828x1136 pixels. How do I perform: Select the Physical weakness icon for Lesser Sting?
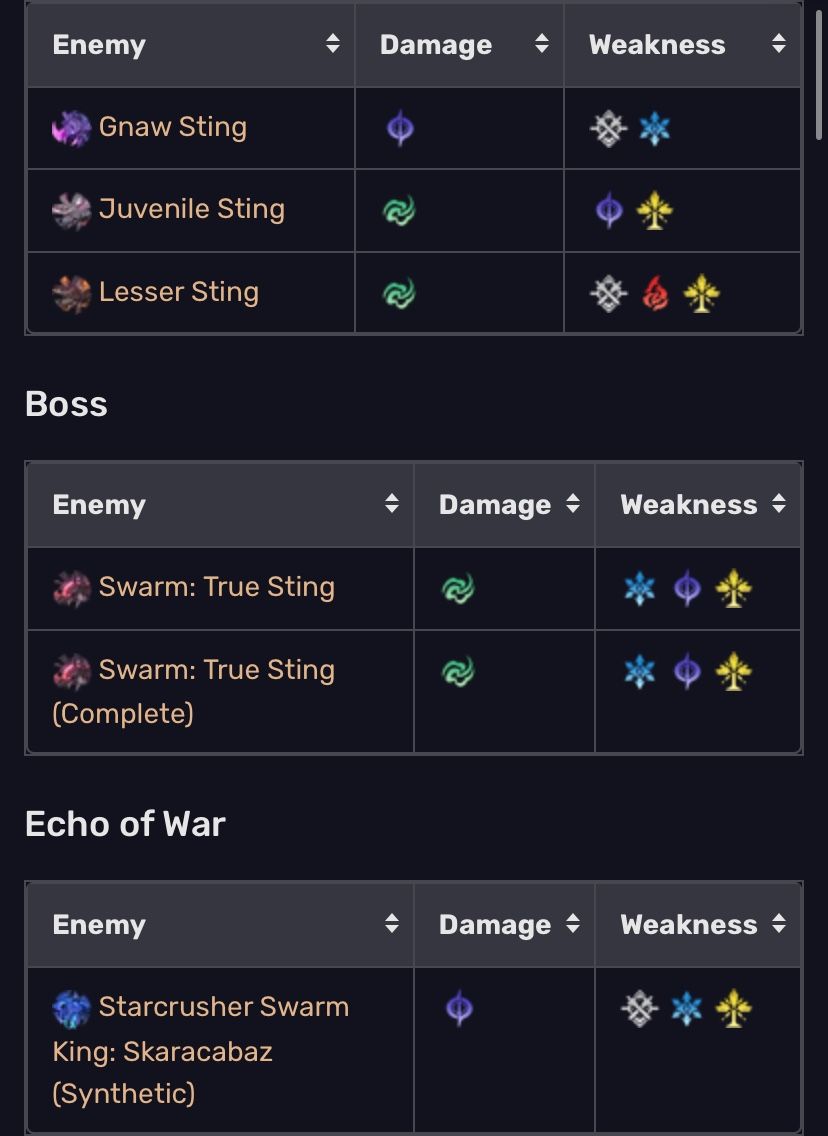(607, 292)
